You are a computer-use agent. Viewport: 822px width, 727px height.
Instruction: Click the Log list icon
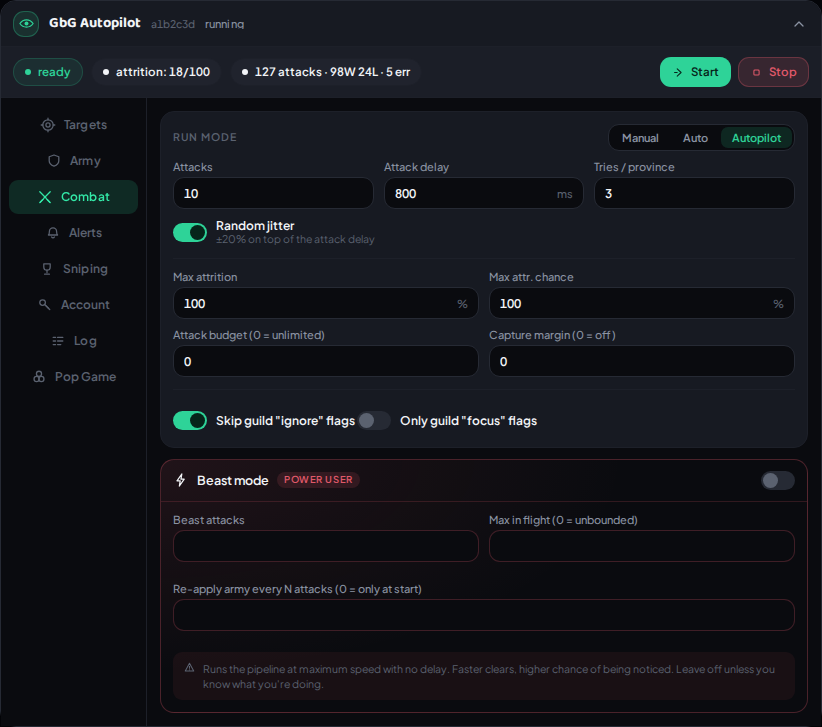point(58,341)
